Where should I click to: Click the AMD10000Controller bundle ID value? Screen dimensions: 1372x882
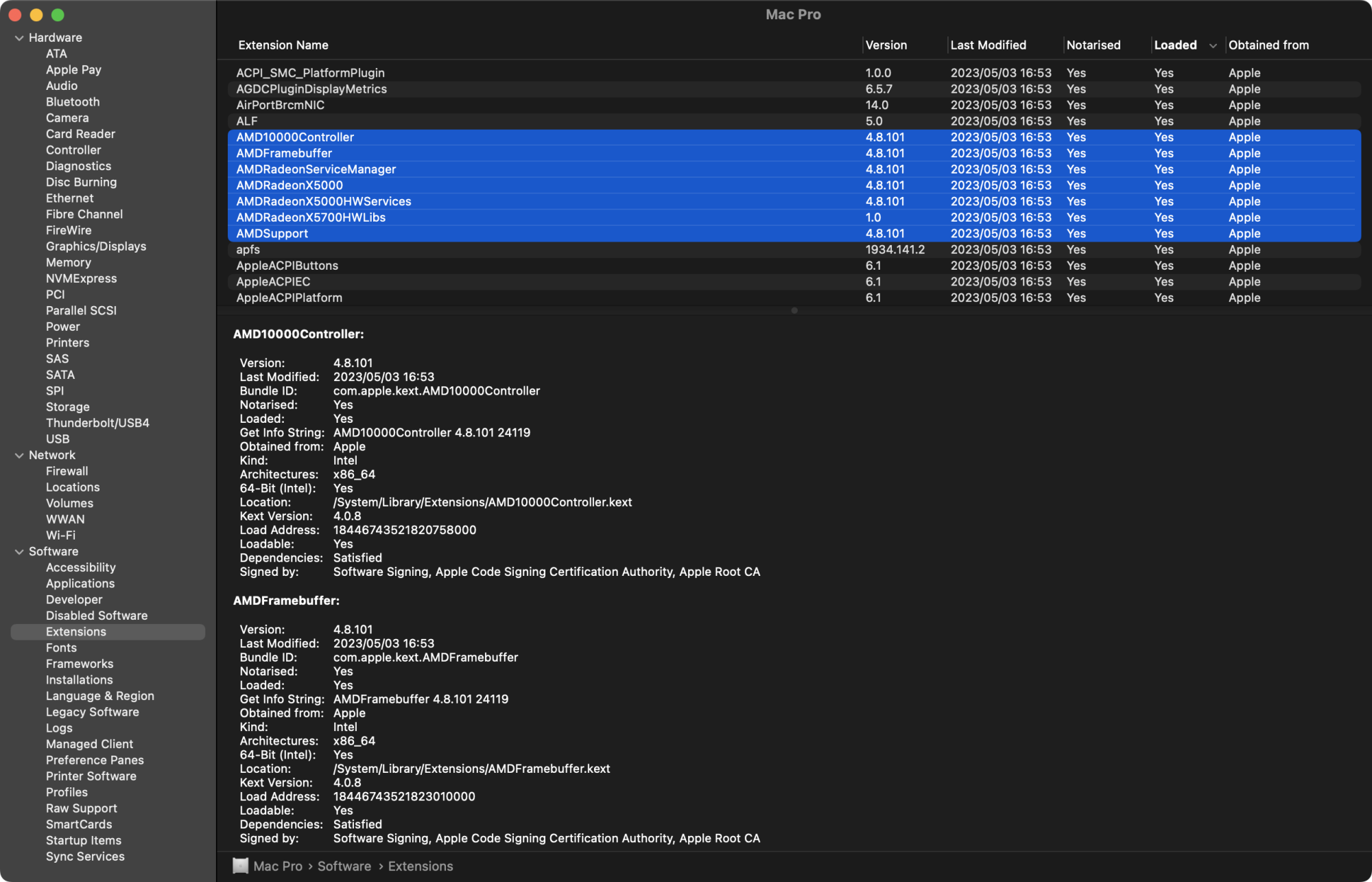(436, 391)
